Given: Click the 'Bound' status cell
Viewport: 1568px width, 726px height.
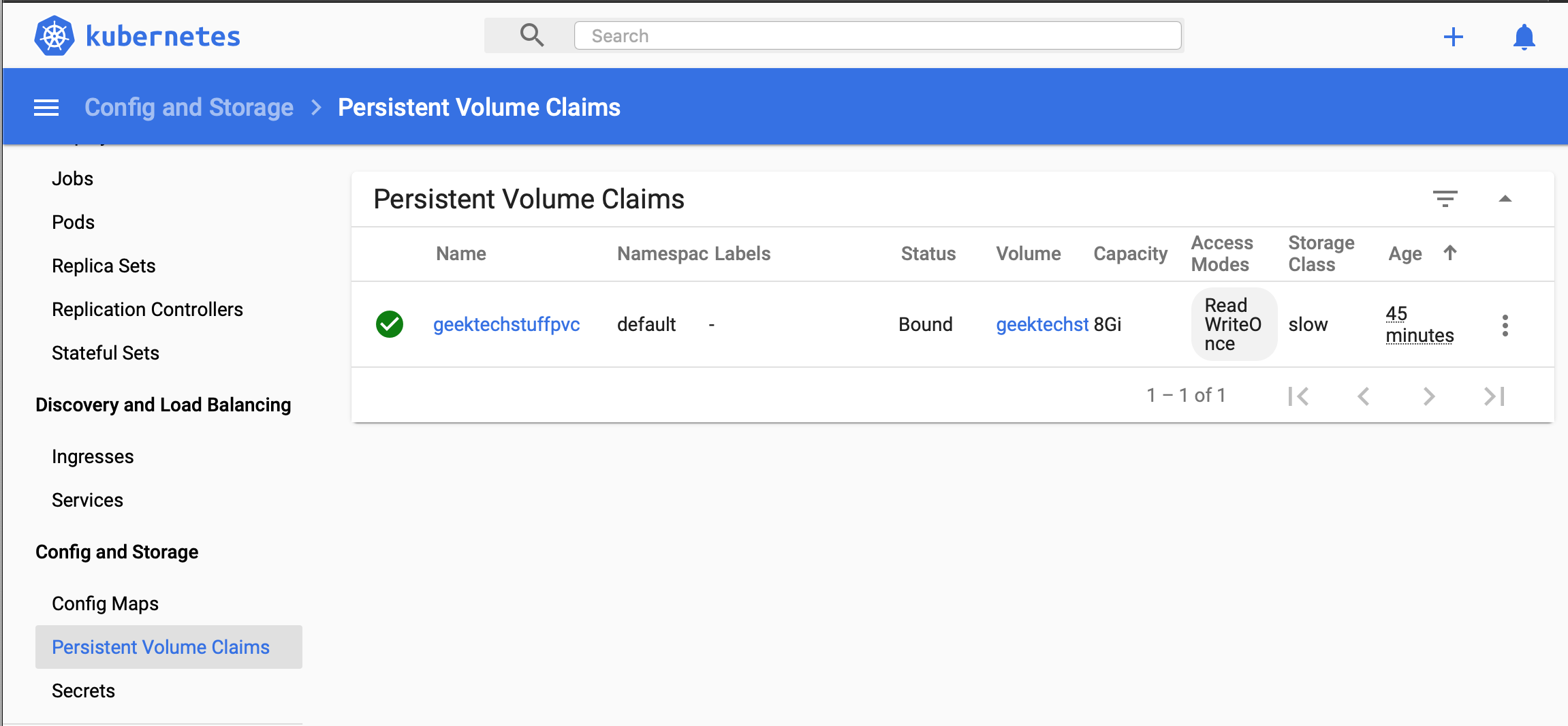Looking at the screenshot, I should pos(925,324).
